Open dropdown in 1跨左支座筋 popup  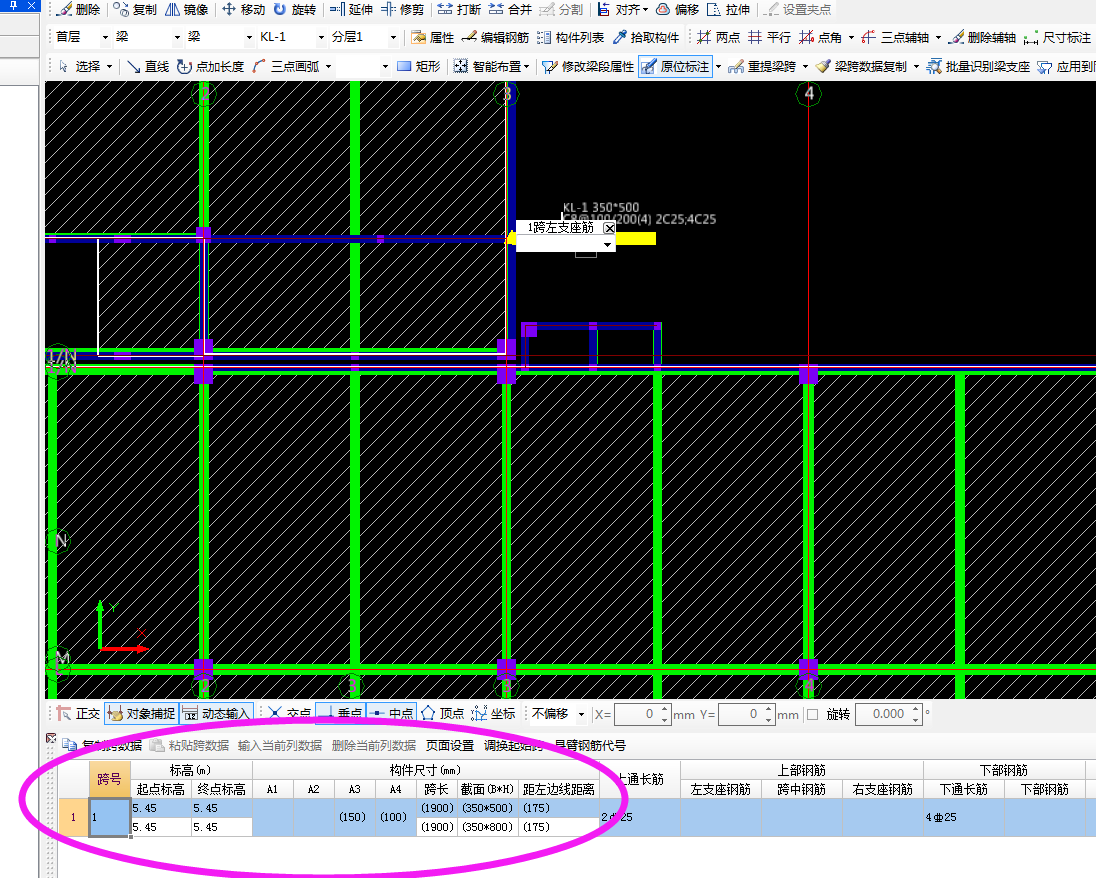point(607,245)
